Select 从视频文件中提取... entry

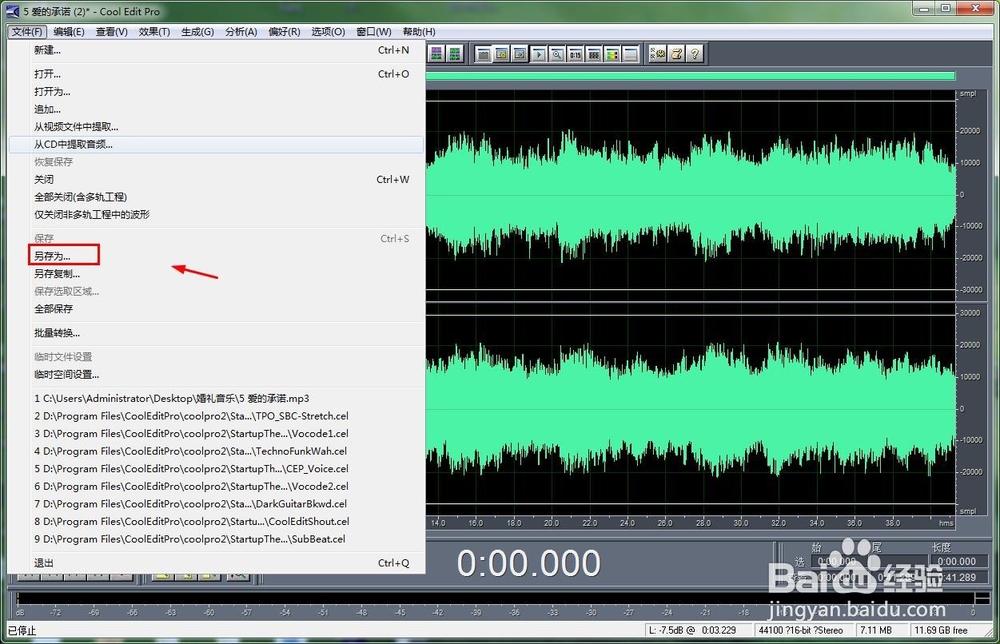(217, 127)
